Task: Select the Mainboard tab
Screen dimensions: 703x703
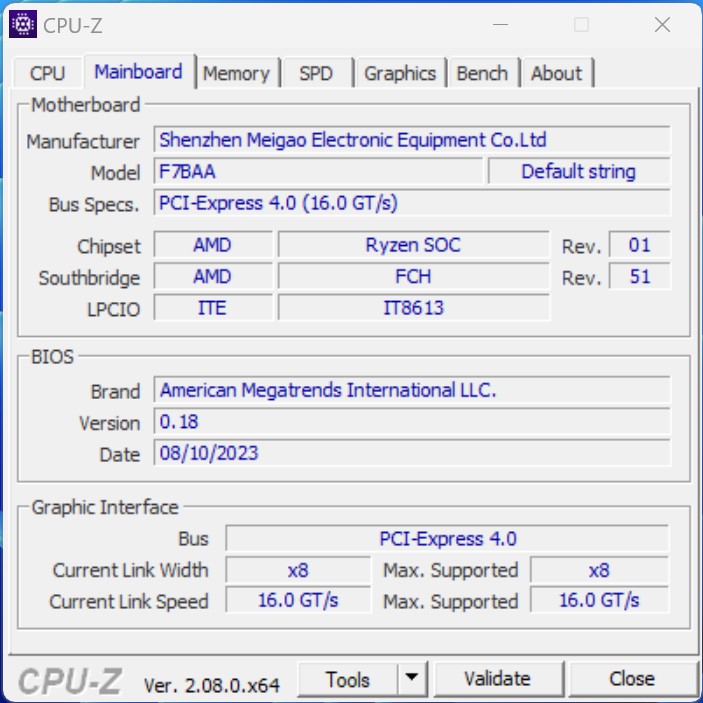Action: (139, 72)
